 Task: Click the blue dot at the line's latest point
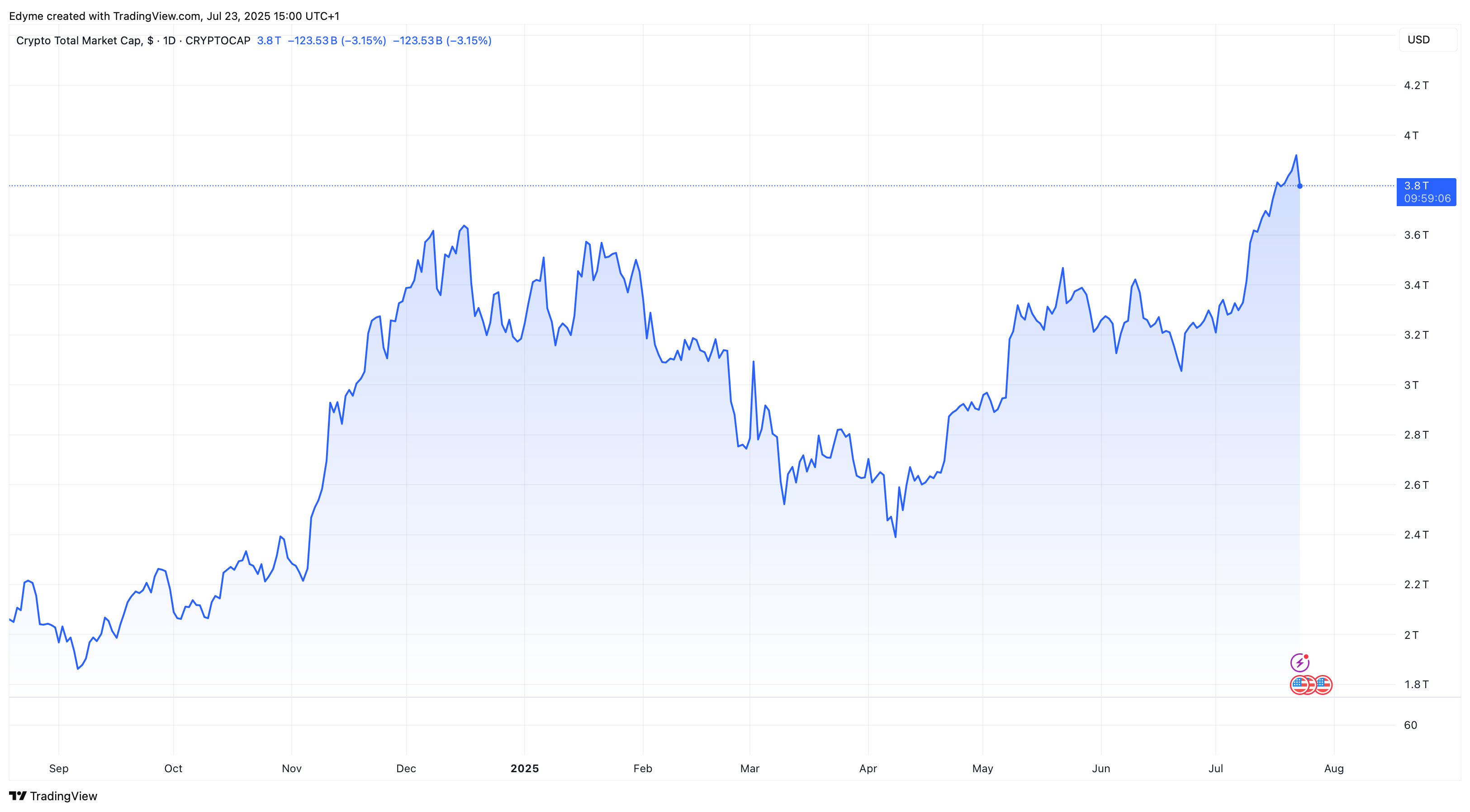pyautogui.click(x=1299, y=186)
